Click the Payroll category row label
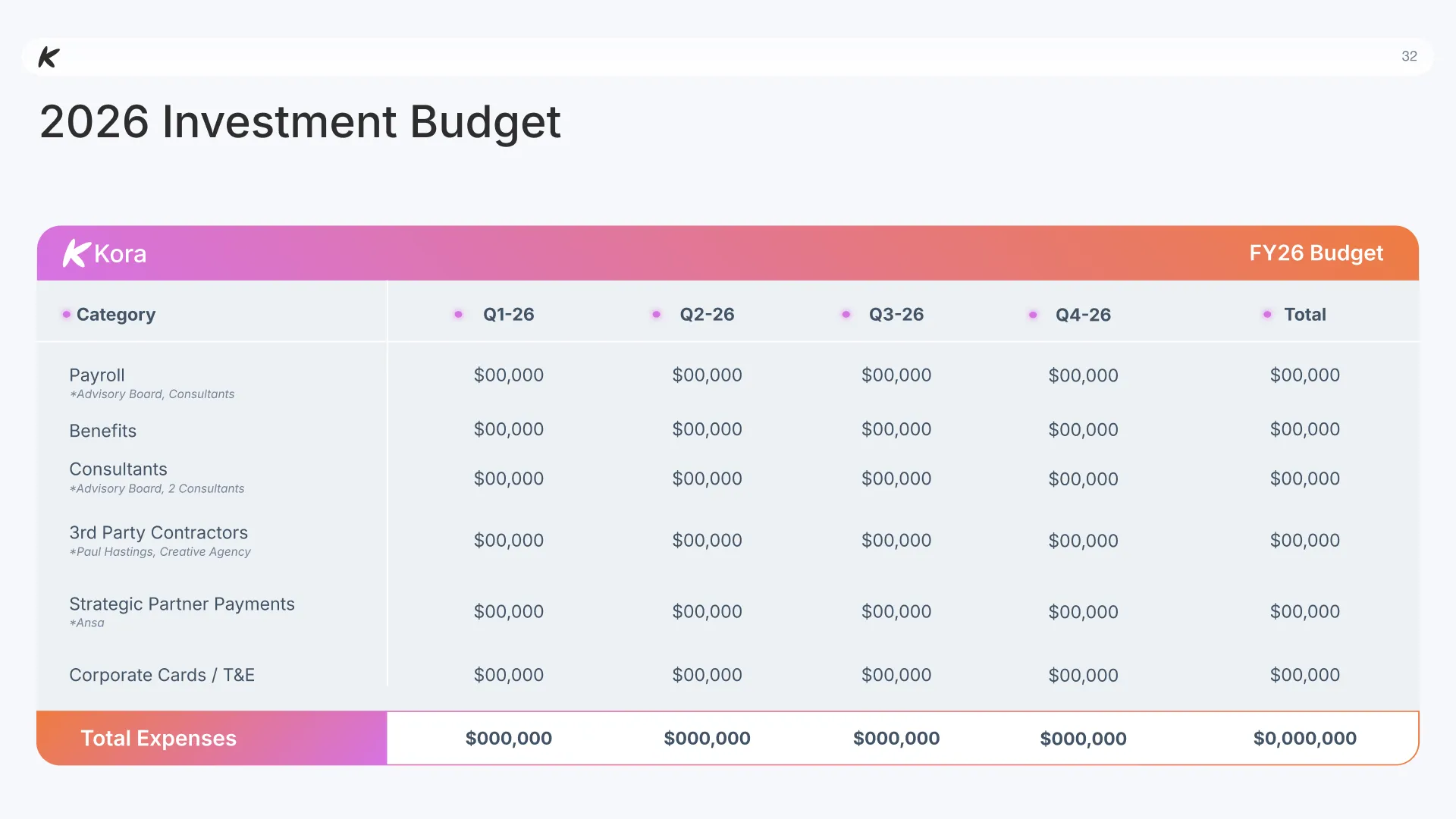This screenshot has height=819, width=1456. pos(97,375)
